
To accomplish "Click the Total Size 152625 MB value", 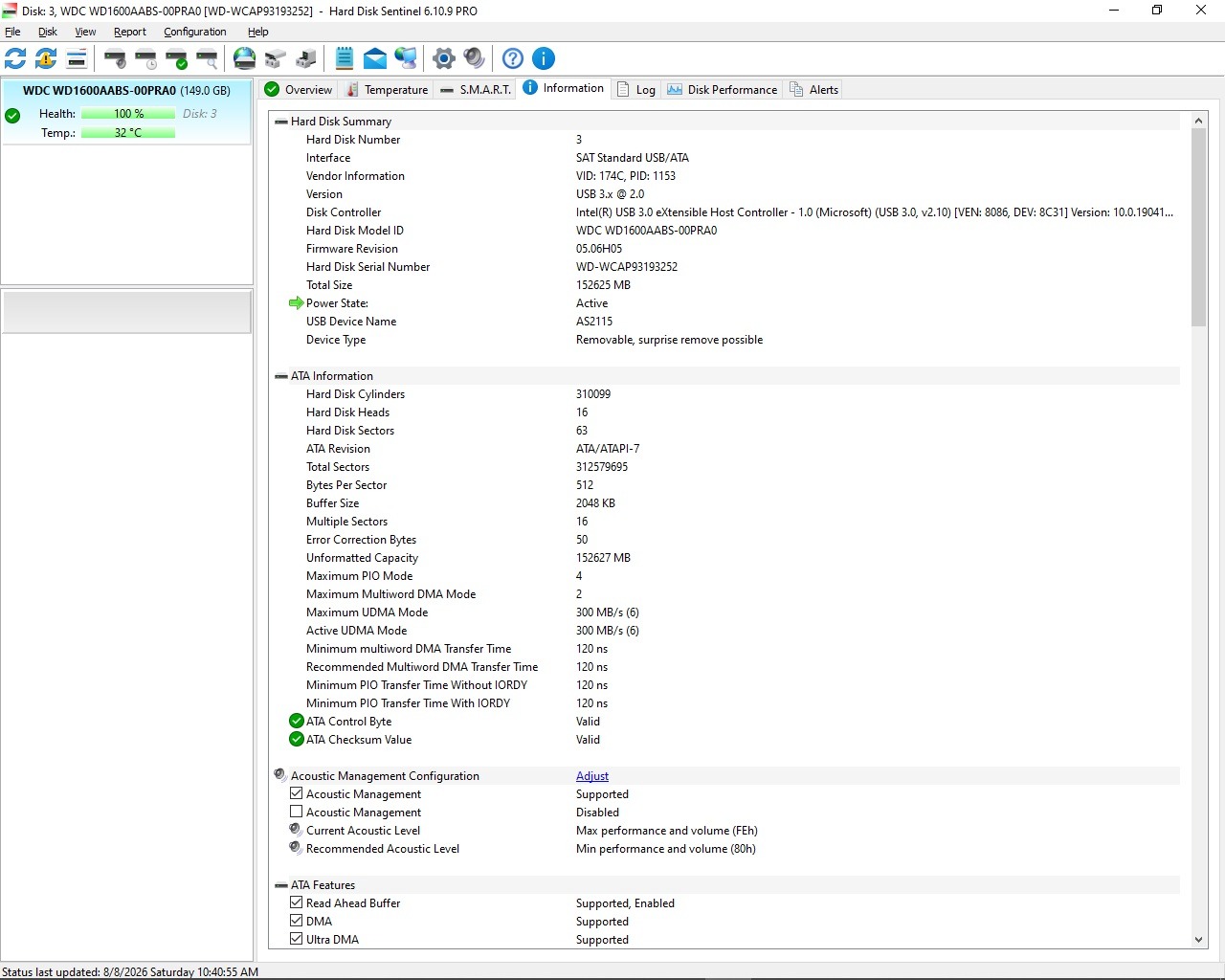I will tap(603, 285).
